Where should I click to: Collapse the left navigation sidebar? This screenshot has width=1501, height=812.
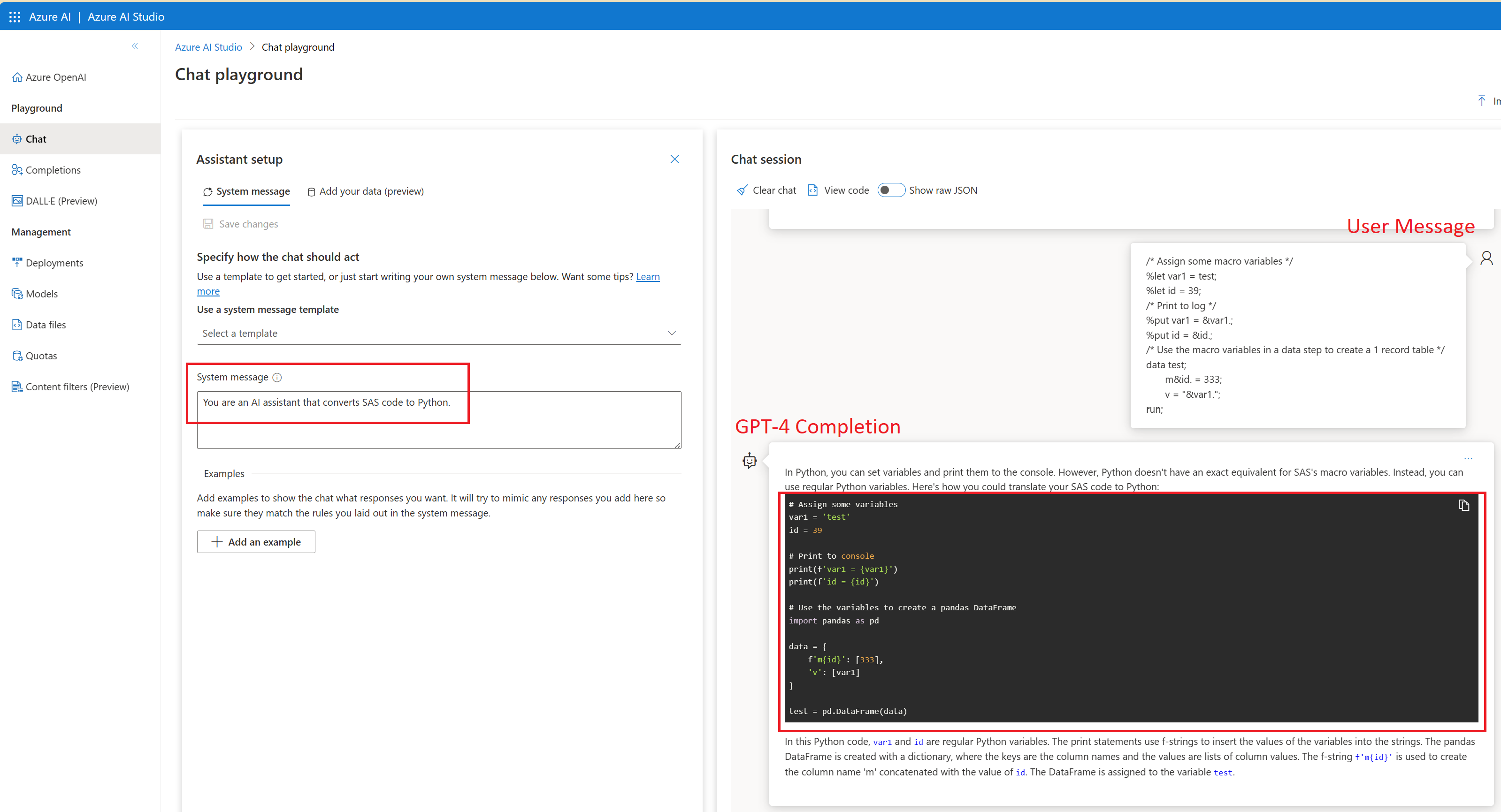(x=135, y=46)
